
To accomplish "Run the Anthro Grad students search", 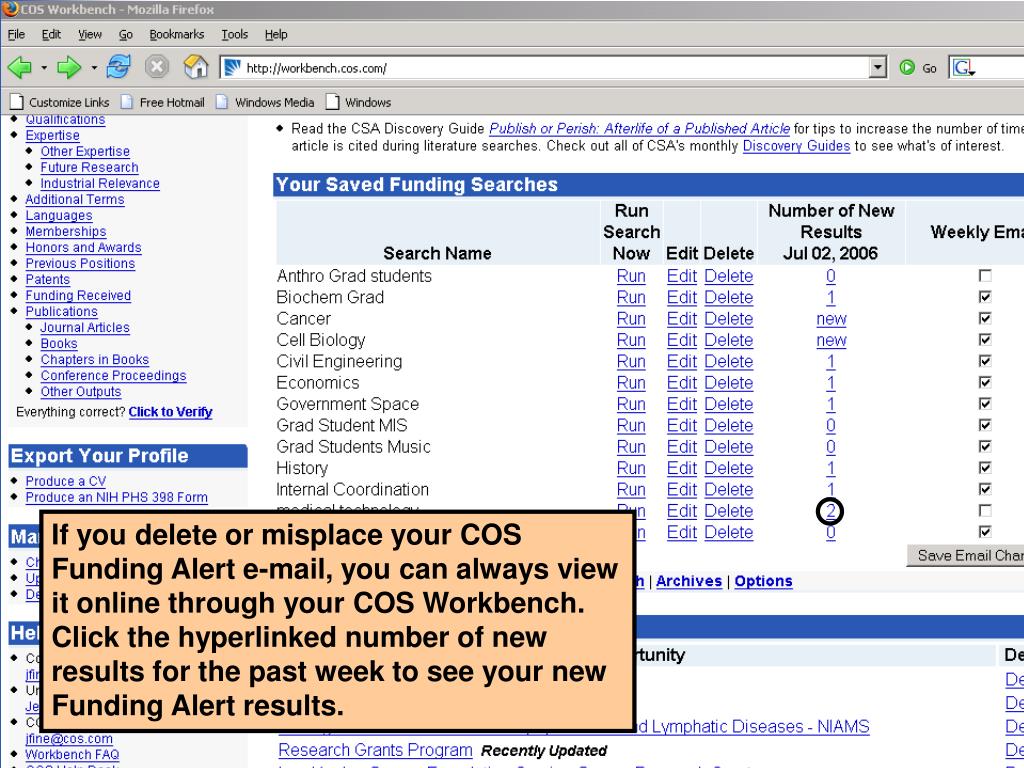I will coord(631,276).
